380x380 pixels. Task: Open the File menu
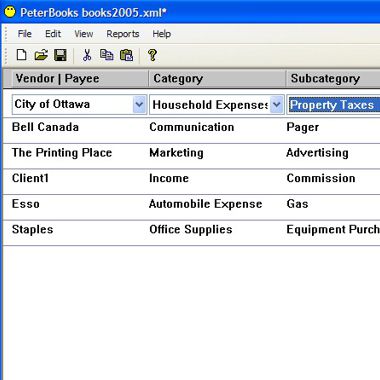25,34
